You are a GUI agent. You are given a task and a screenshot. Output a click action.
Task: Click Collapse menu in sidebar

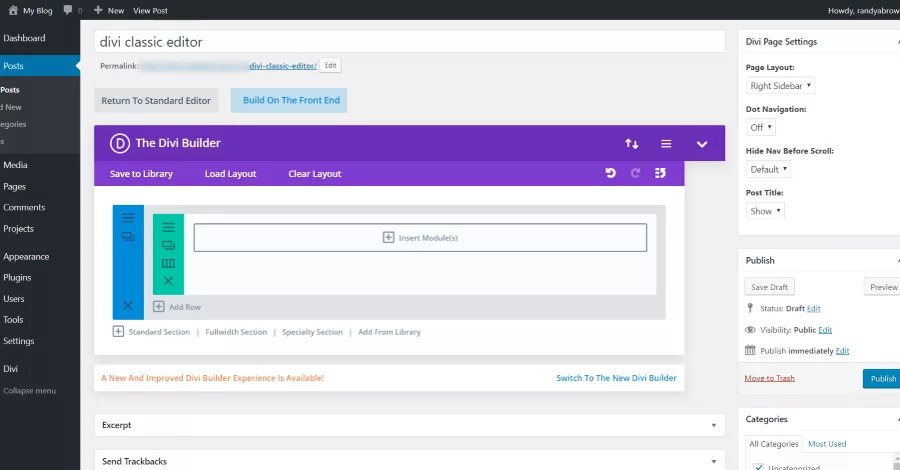click(x=29, y=391)
